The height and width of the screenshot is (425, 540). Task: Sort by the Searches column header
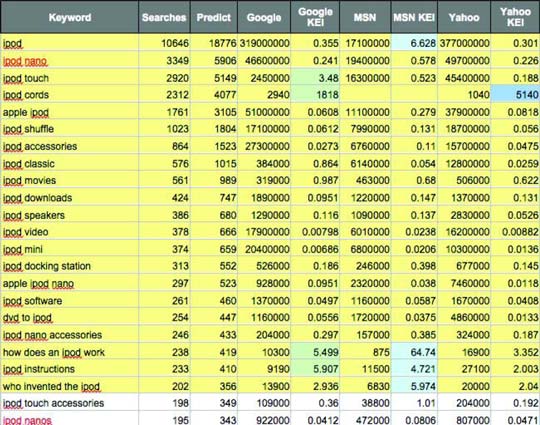pos(164,17)
